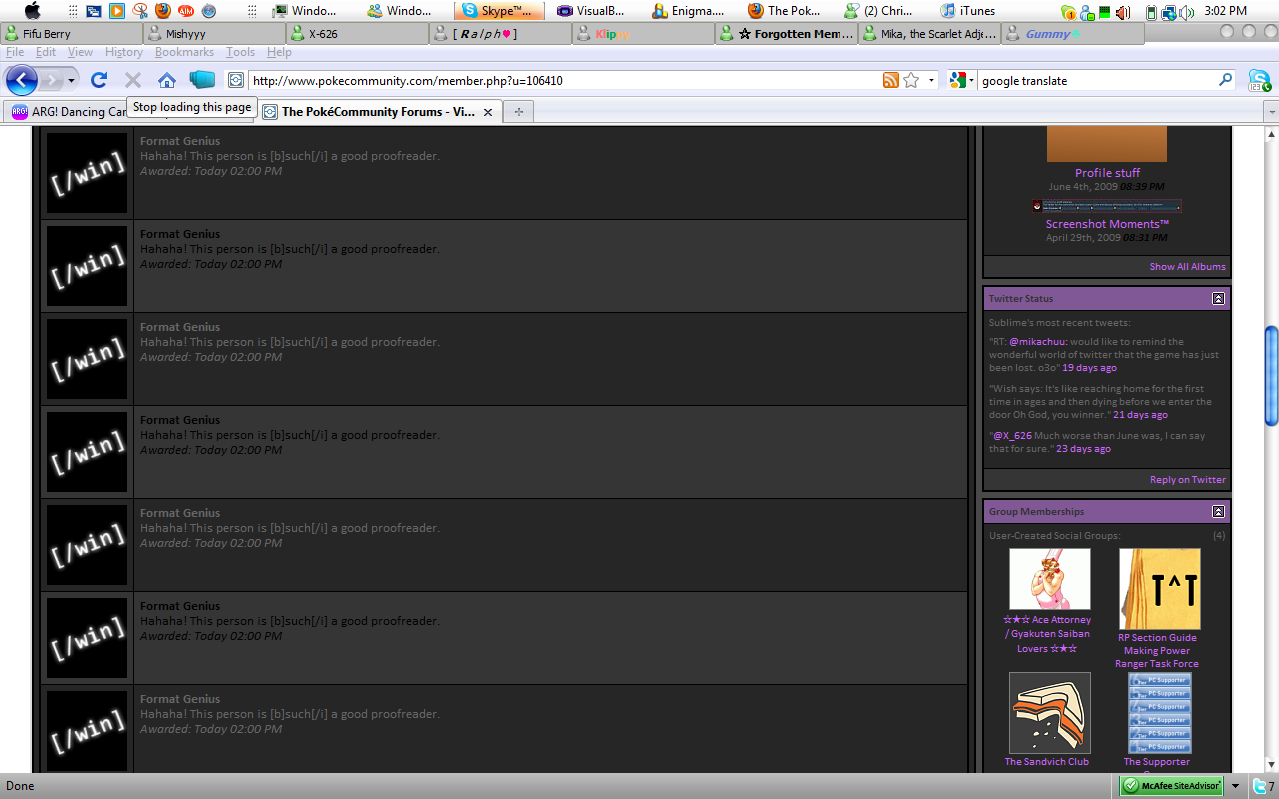Open a new tab with plus button
The height and width of the screenshot is (799, 1279).
pyautogui.click(x=518, y=112)
